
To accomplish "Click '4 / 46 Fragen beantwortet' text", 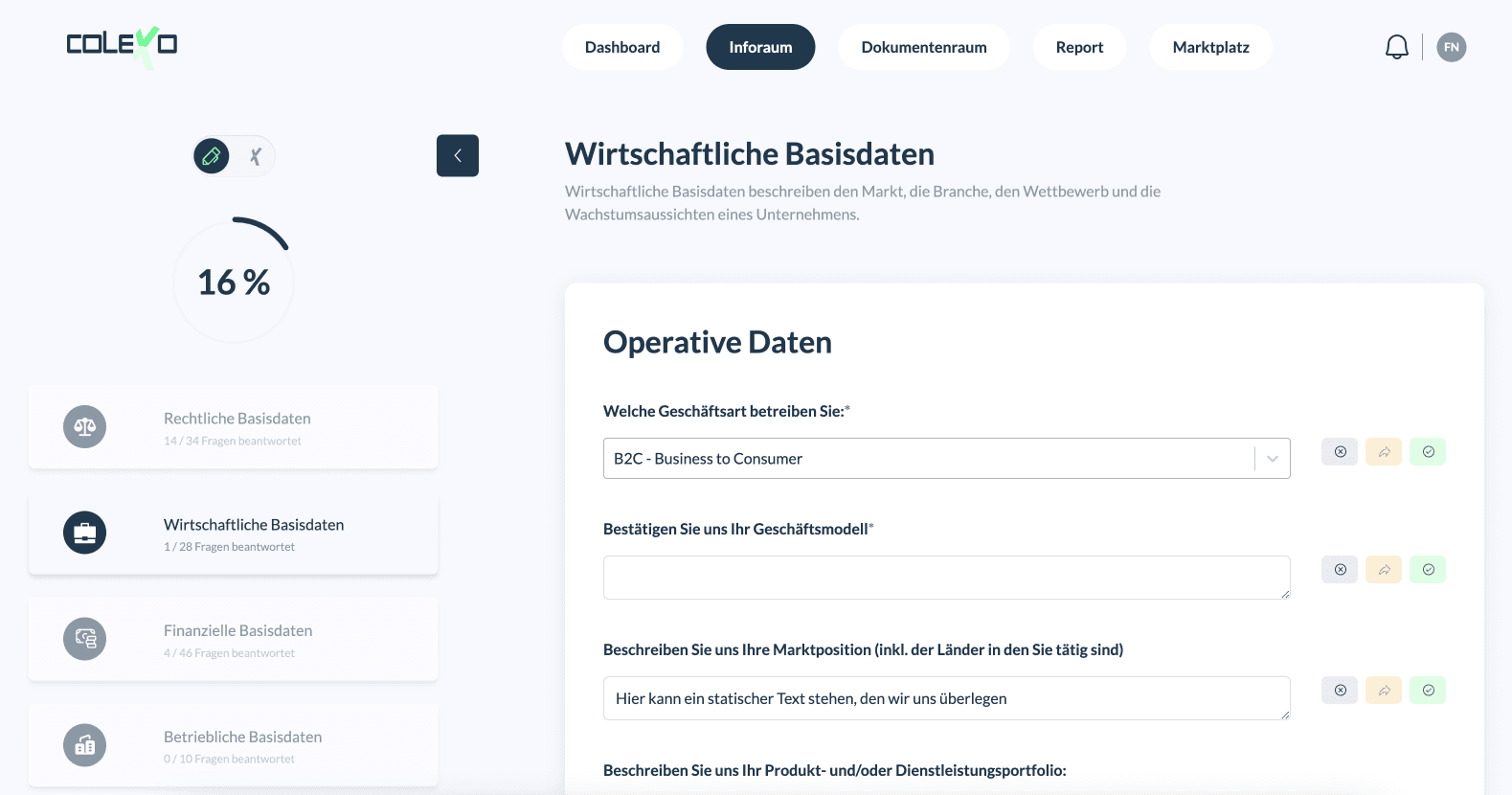I will pyautogui.click(x=229, y=653).
